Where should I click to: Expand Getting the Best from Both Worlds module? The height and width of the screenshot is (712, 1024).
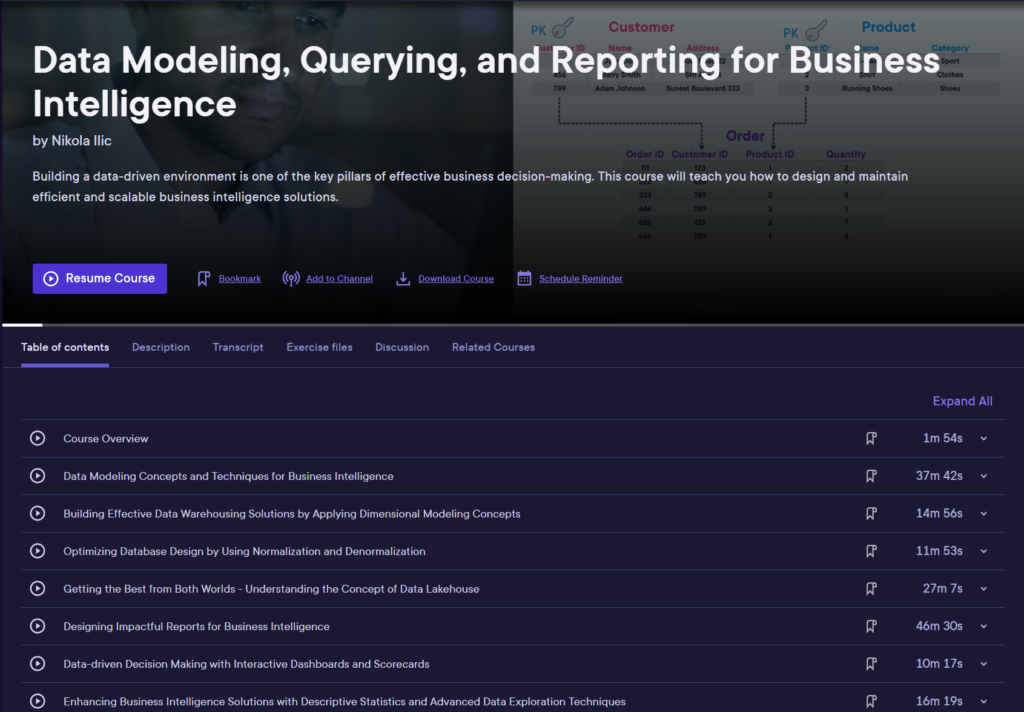tap(984, 589)
